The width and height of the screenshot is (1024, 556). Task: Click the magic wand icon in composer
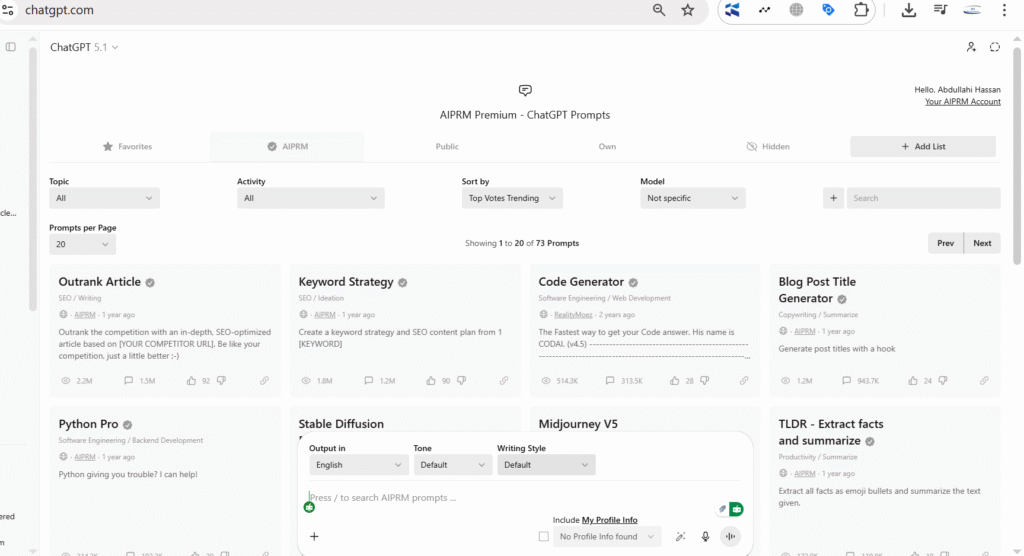point(680,536)
